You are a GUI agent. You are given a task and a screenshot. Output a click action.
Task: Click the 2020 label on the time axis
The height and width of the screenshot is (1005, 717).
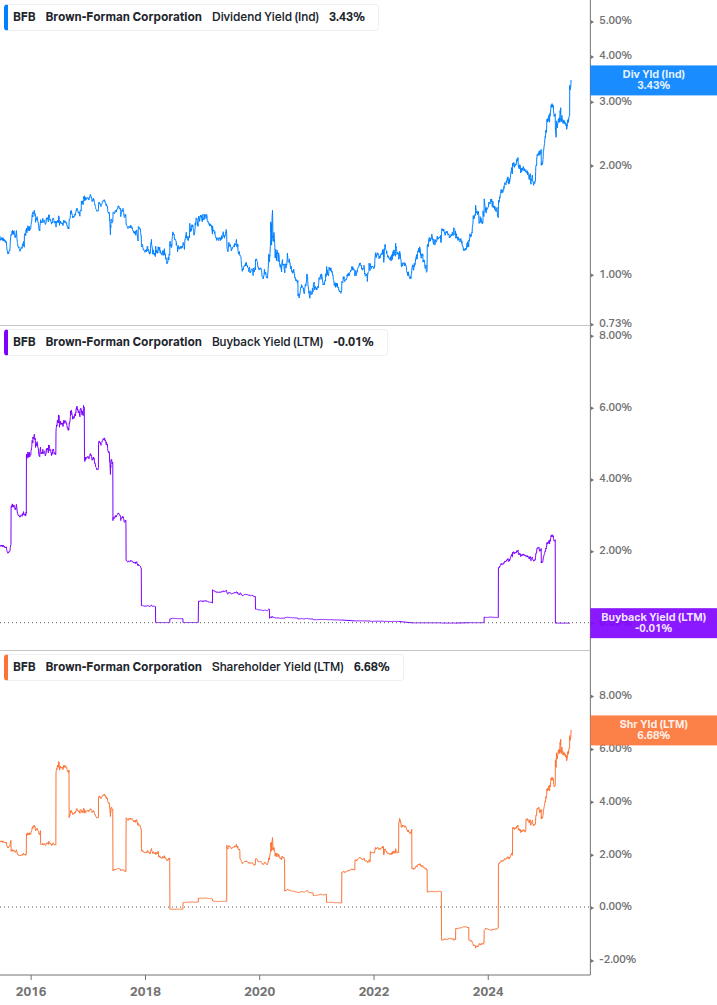[260, 992]
